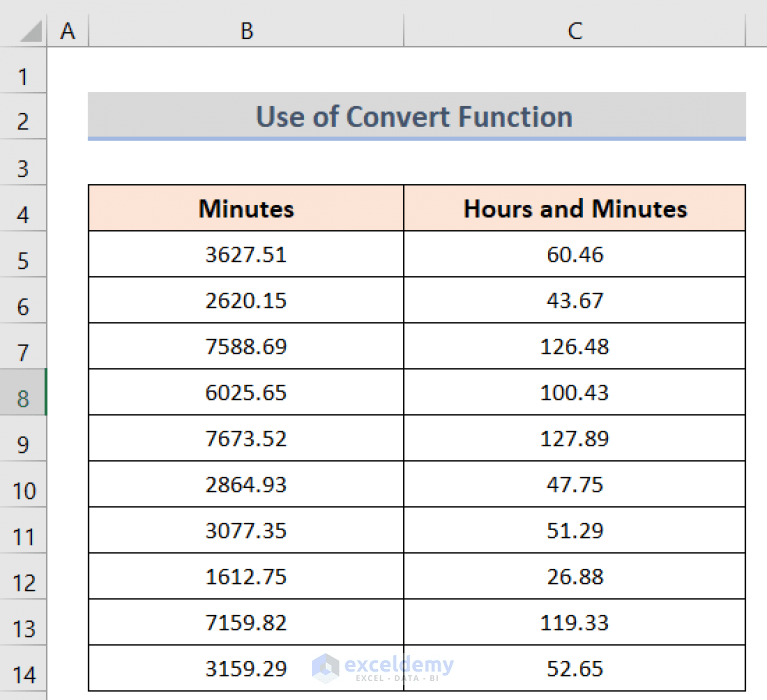Click the 'Hours and Minutes' header cell
Image resolution: width=767 pixels, height=700 pixels.
(x=575, y=208)
